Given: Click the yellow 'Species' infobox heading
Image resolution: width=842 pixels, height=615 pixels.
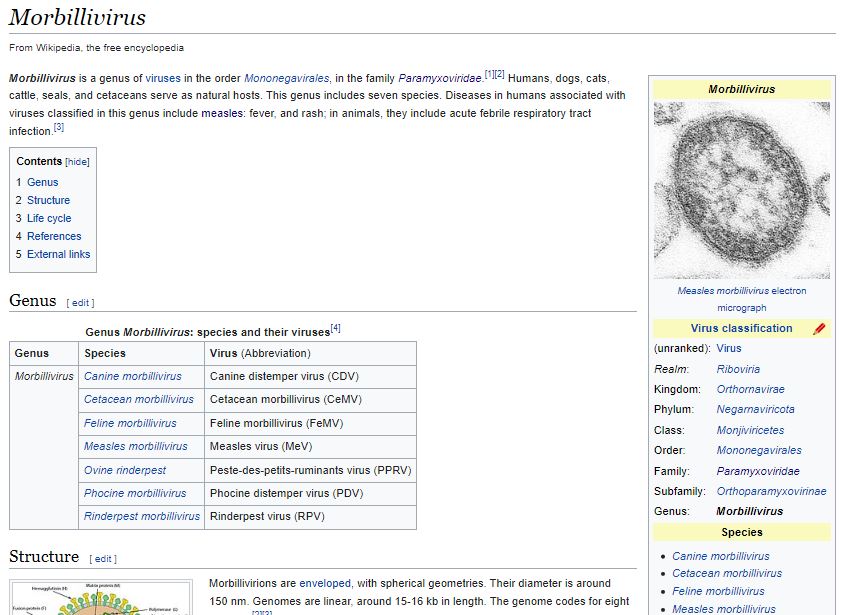Looking at the screenshot, I should point(742,532).
